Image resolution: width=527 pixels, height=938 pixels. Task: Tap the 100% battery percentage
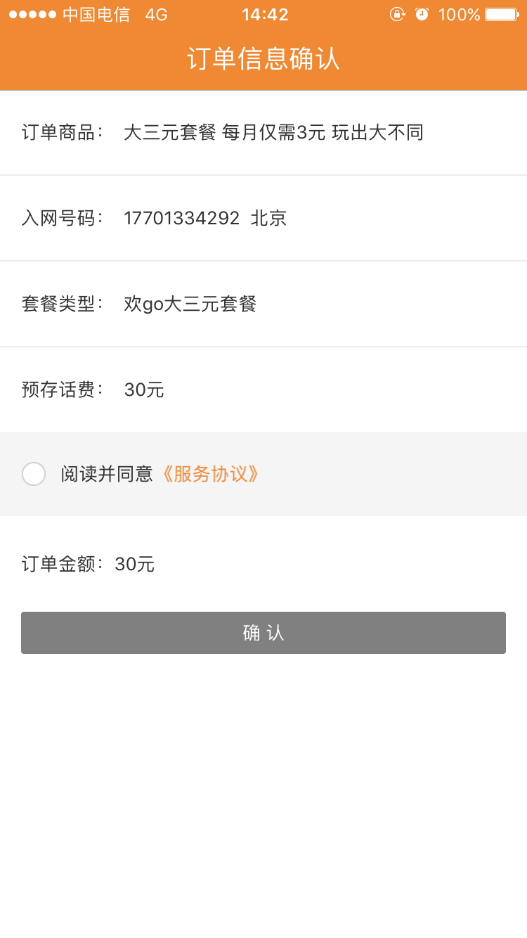tap(459, 14)
